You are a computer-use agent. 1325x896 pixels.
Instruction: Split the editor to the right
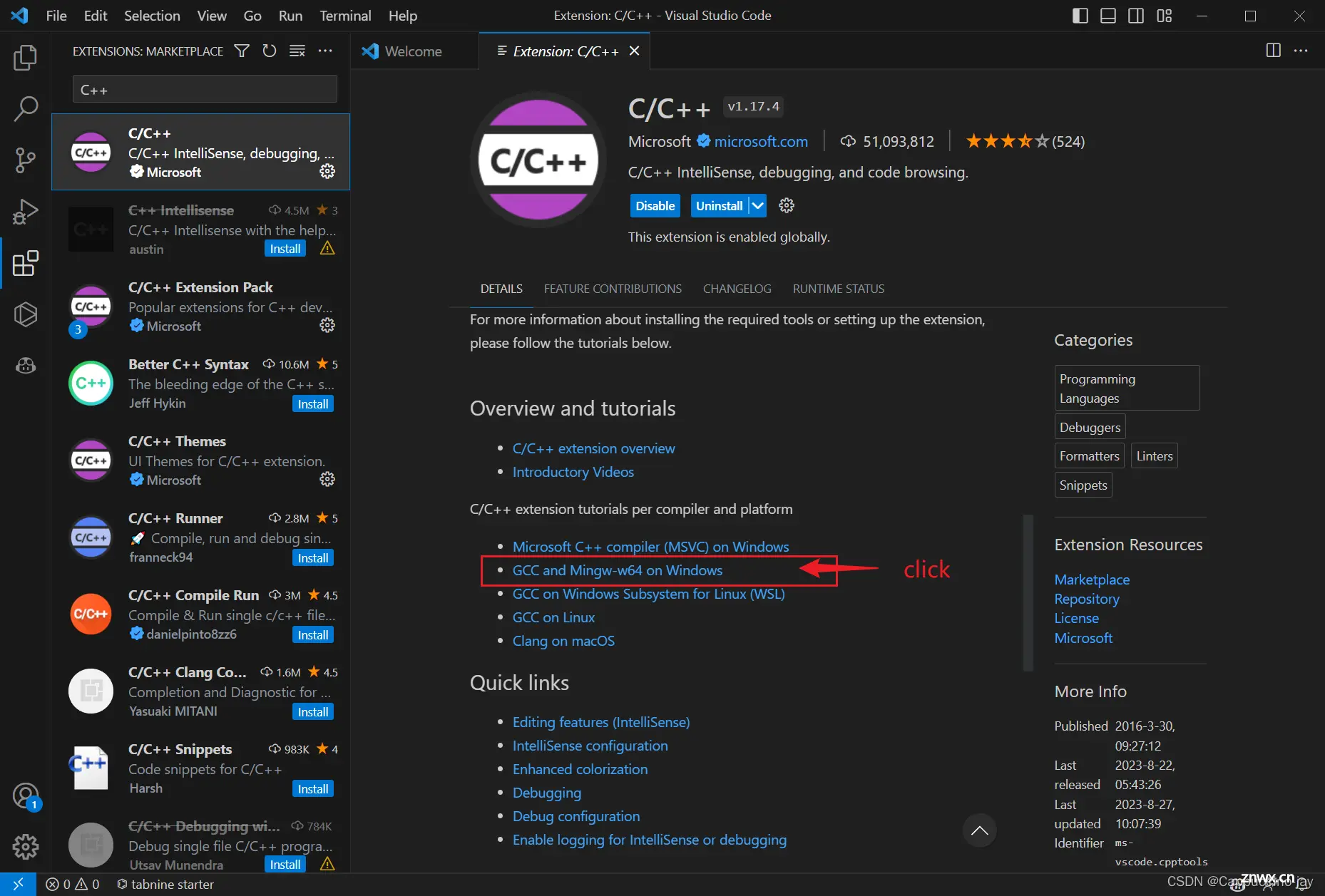pos(1273,51)
